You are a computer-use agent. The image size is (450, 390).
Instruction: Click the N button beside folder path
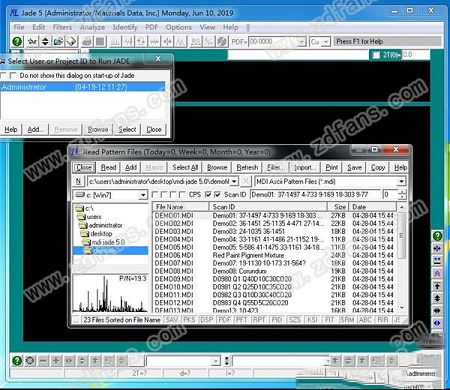78,181
